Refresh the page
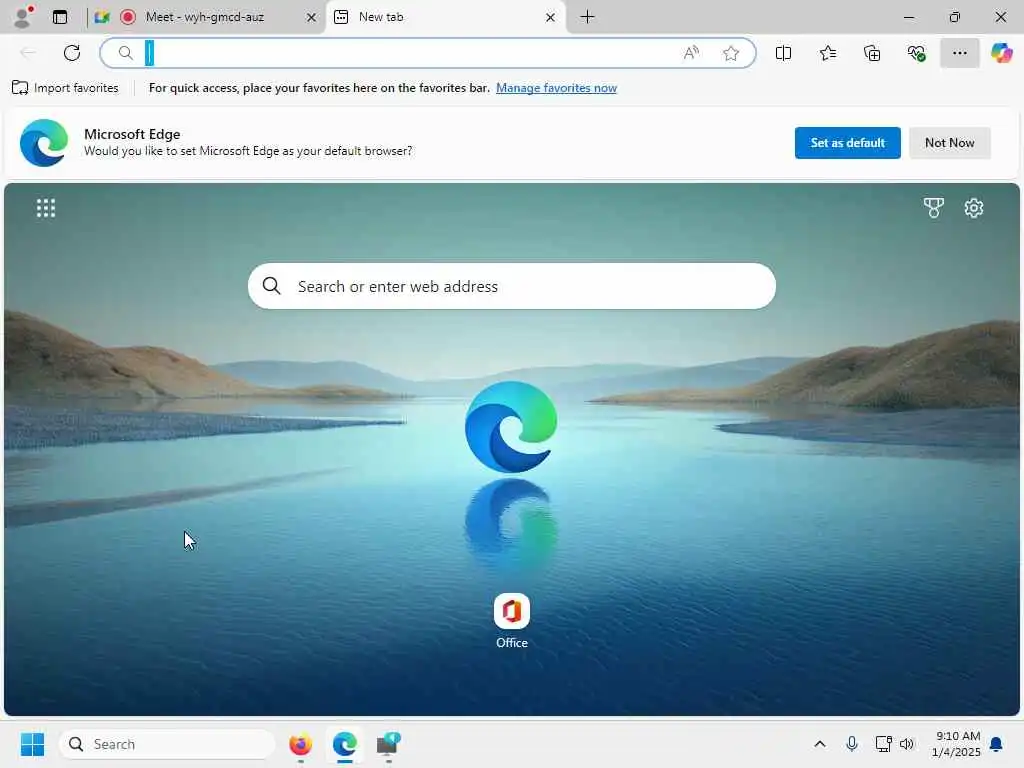Image resolution: width=1024 pixels, height=768 pixels. coord(72,53)
